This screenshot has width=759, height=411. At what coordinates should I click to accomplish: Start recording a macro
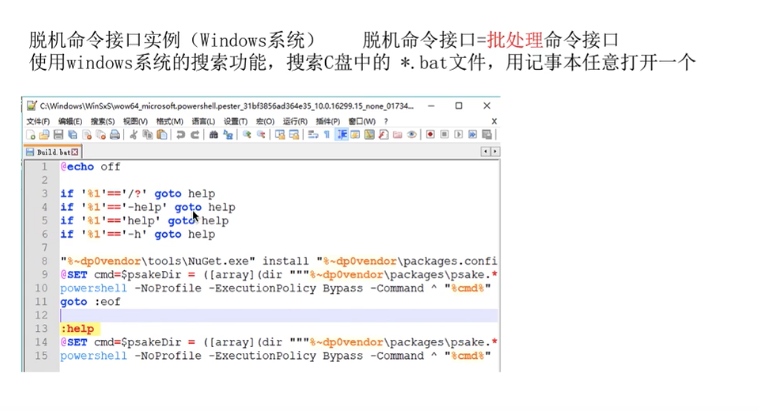click(430, 135)
